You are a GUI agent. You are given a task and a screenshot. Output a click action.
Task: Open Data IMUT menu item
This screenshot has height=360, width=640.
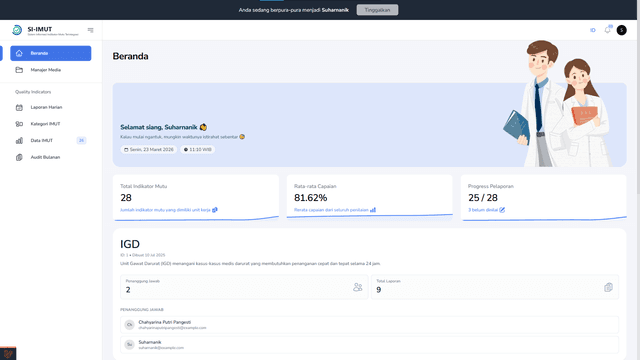tap(51, 140)
